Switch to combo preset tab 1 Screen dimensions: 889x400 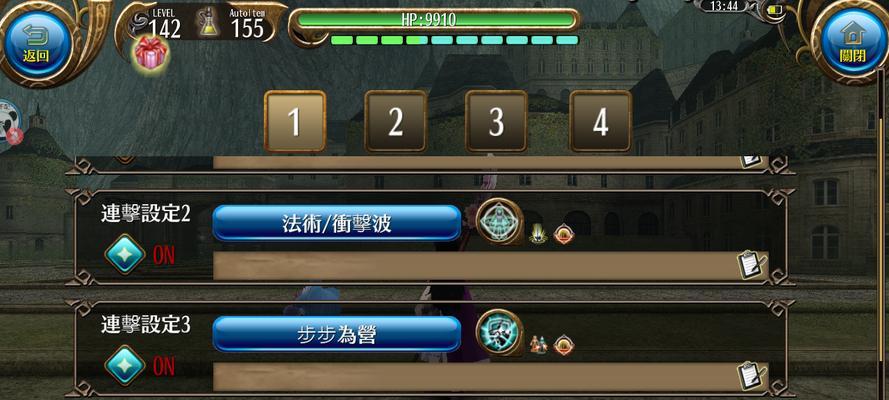[x=295, y=122]
